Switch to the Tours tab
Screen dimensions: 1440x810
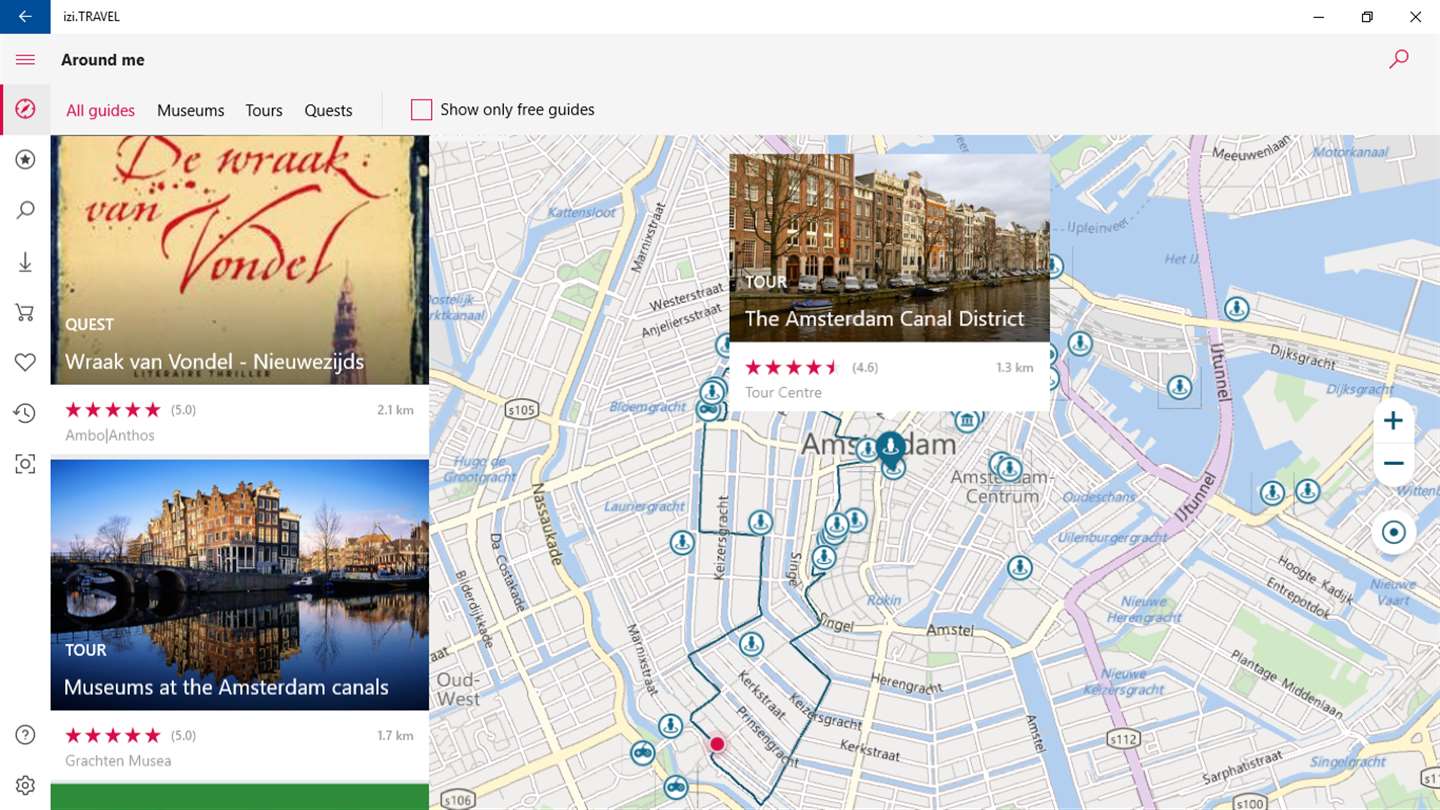pos(264,111)
